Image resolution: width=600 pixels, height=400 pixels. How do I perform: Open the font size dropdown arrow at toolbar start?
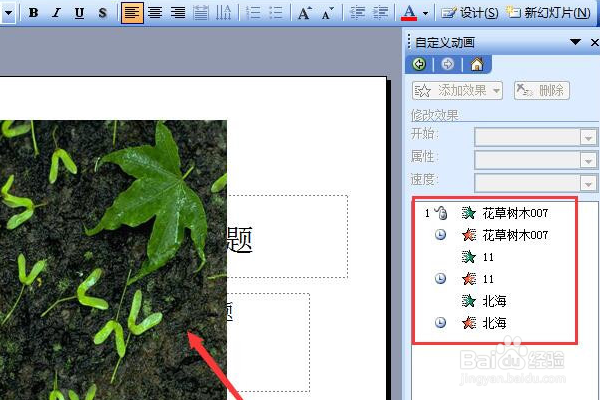[x=8, y=13]
